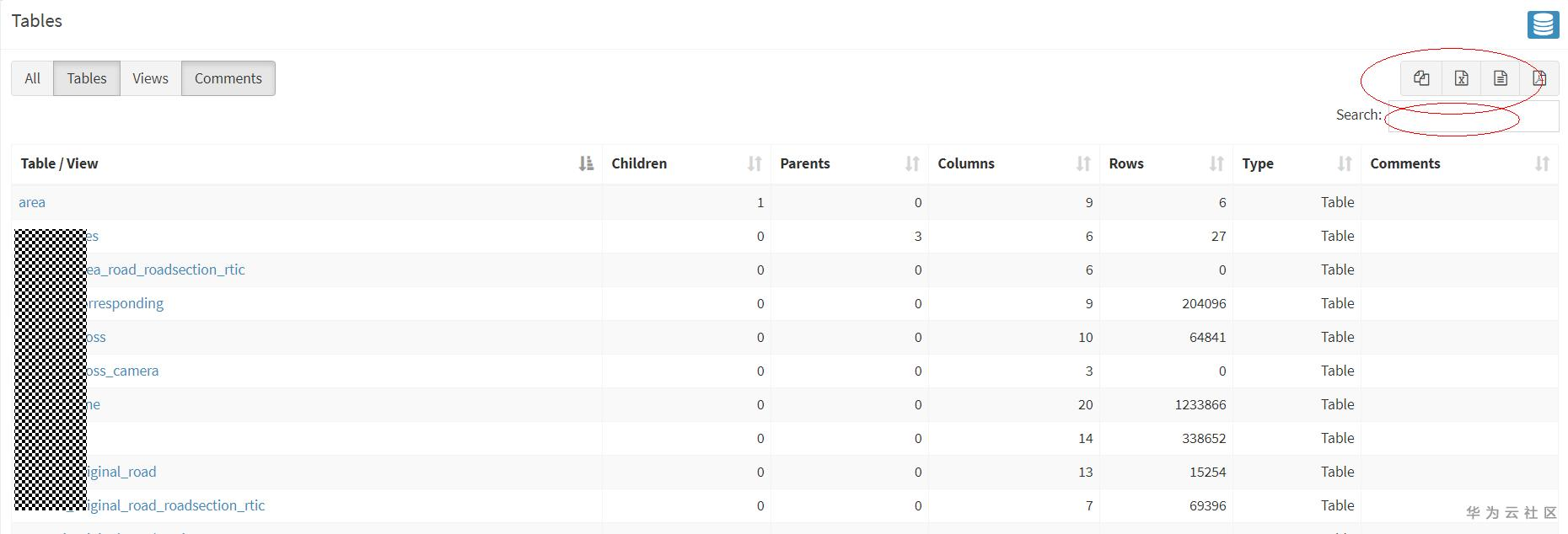Open the cross_camera table link
Viewport: 1568px width, 534px height.
[x=123, y=371]
